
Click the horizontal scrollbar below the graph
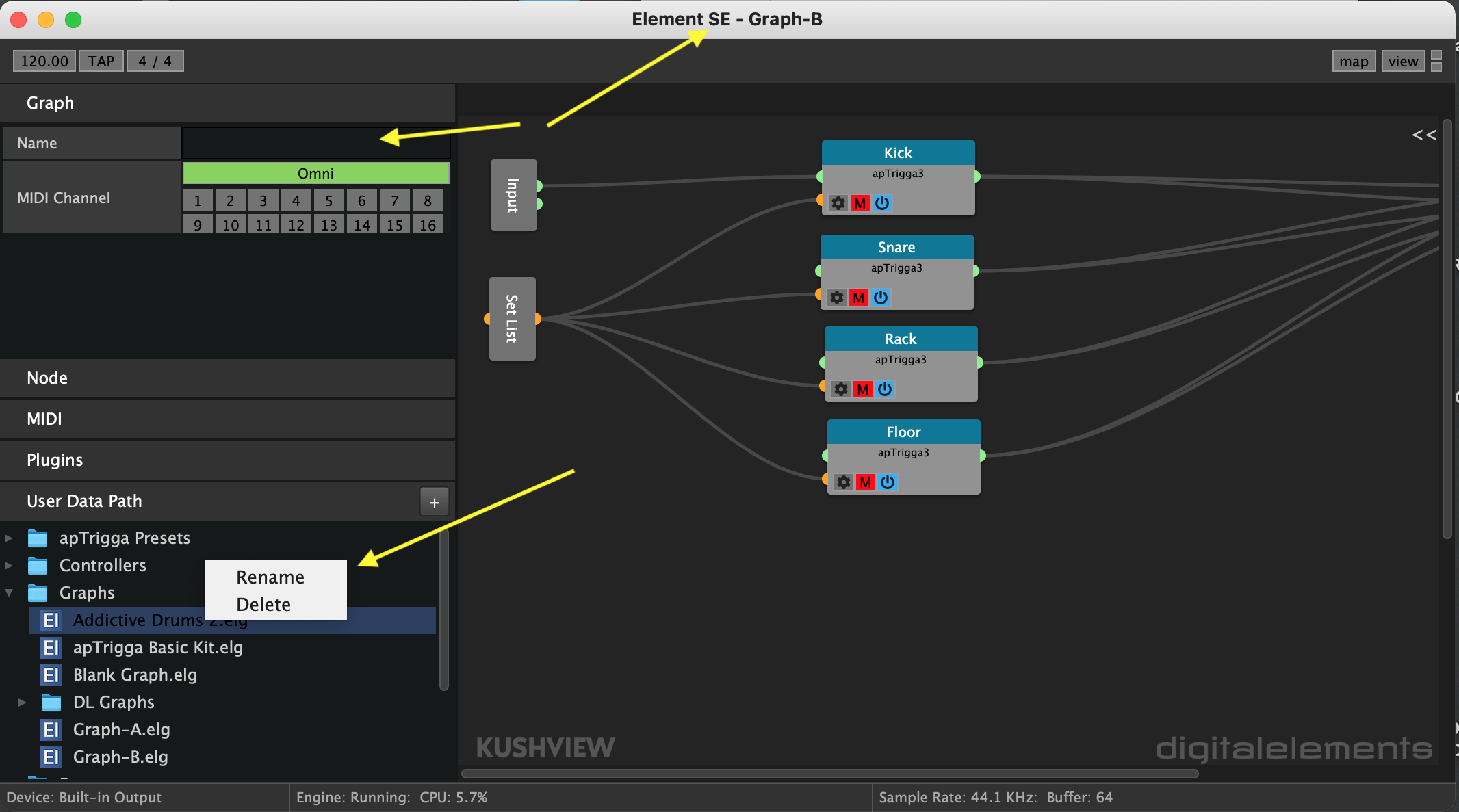click(828, 774)
